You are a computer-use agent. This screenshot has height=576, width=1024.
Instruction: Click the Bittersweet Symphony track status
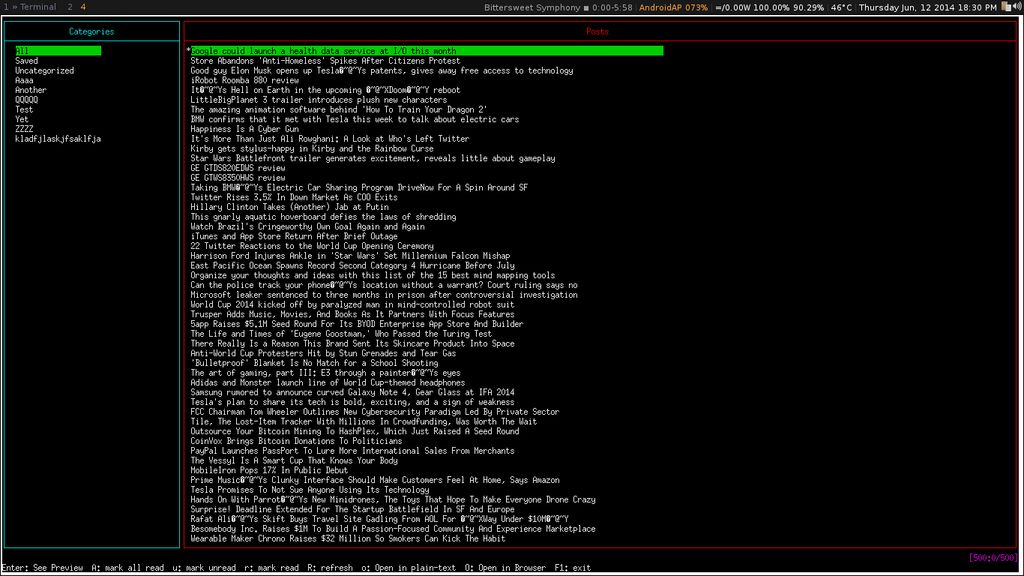(558, 7)
